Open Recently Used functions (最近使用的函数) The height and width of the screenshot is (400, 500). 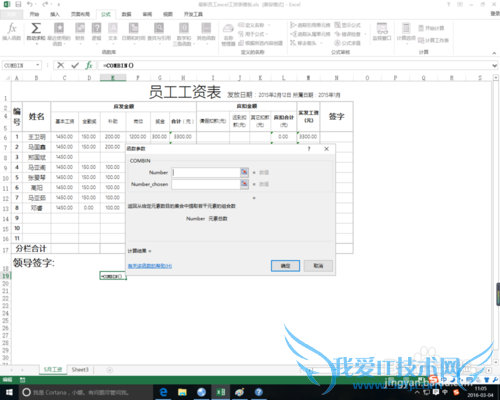click(x=59, y=34)
